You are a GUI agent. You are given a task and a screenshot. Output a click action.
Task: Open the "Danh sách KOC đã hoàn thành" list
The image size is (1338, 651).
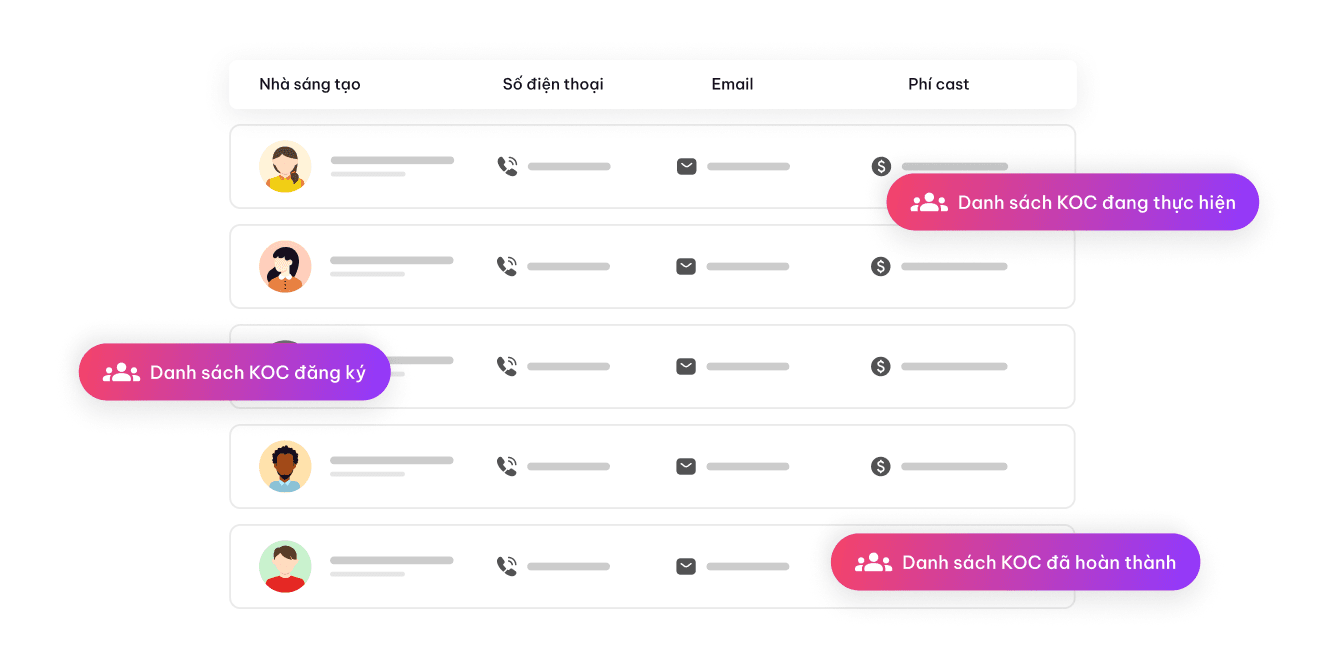click(1015, 562)
